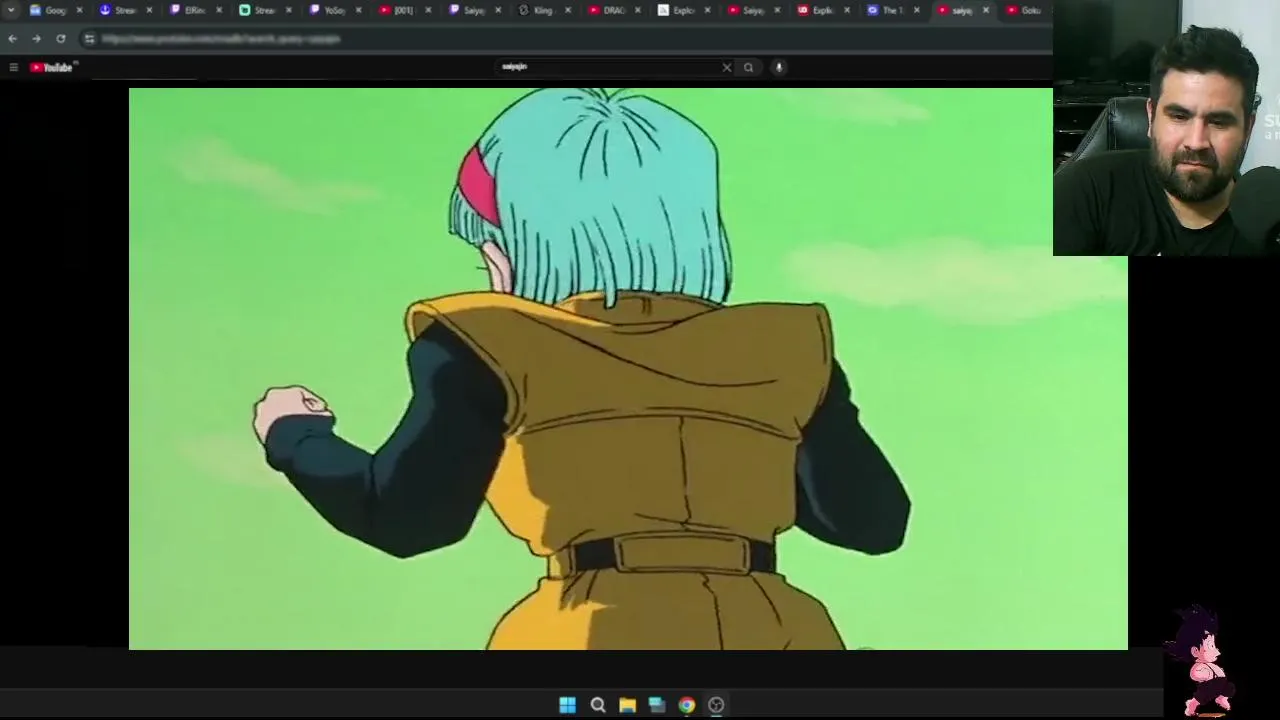
Task: Switch to Google Chrome on the taskbar
Action: (x=687, y=705)
